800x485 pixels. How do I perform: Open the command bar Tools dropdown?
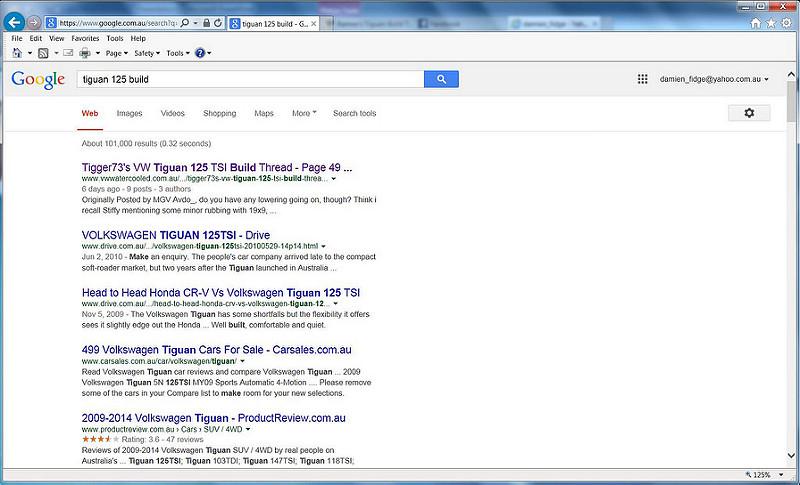coord(178,53)
